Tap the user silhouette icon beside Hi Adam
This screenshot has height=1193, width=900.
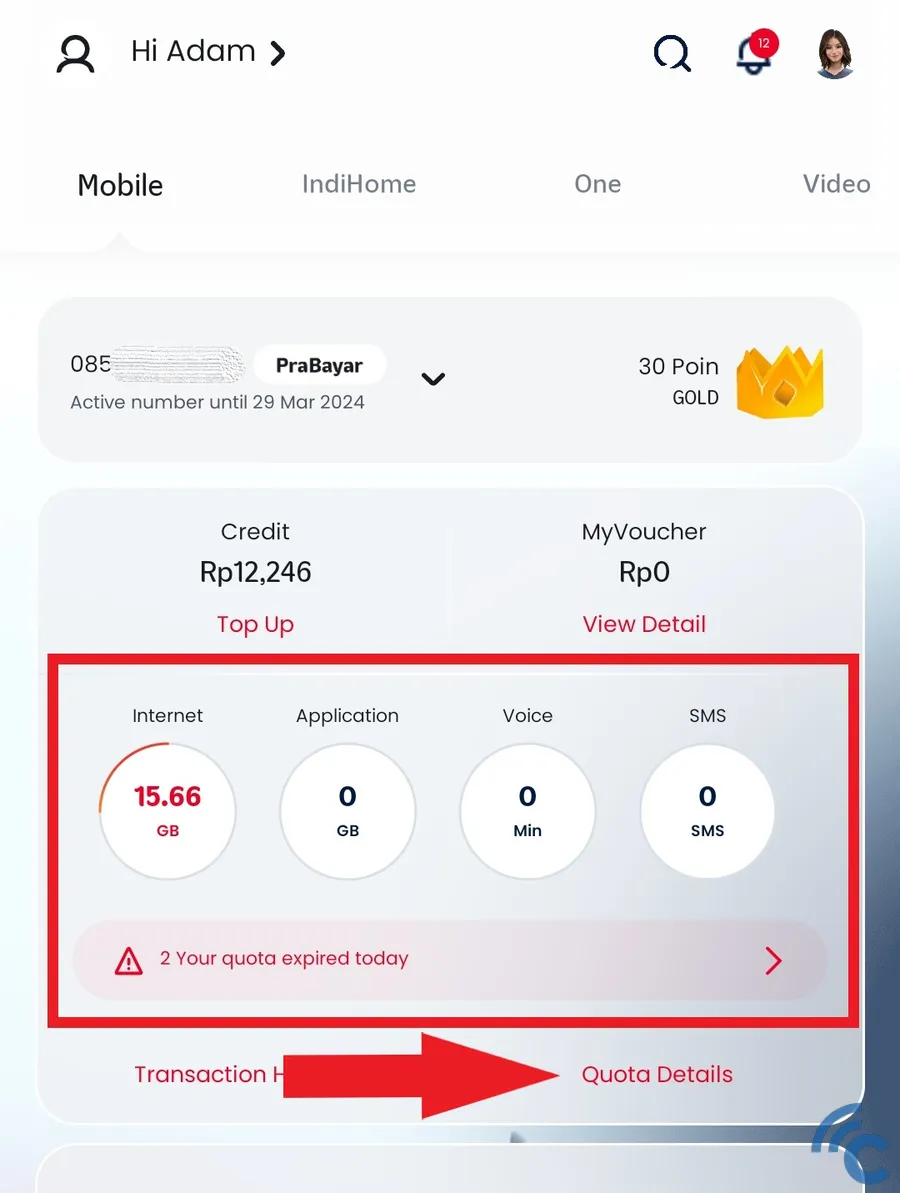coord(75,54)
